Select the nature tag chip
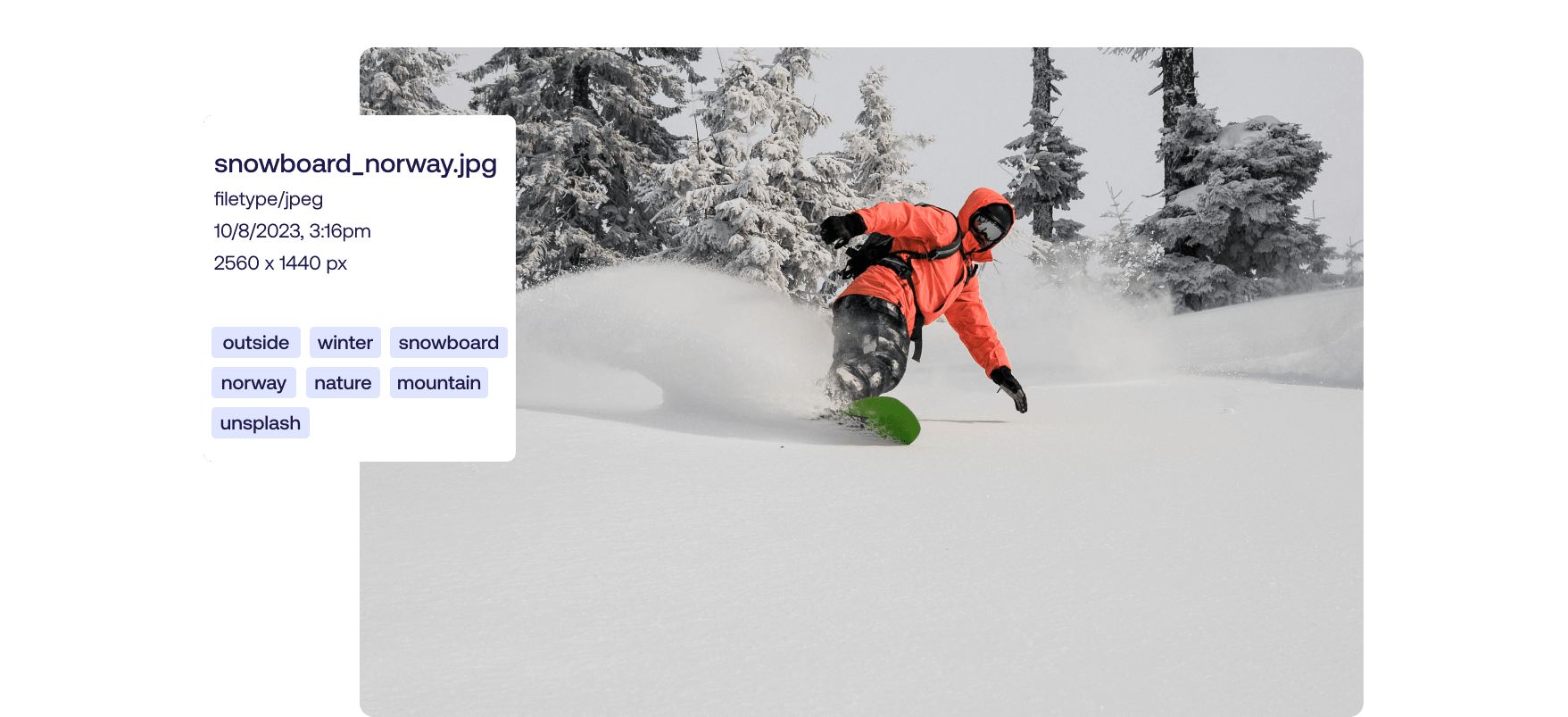The image size is (1568, 717). 343,383
